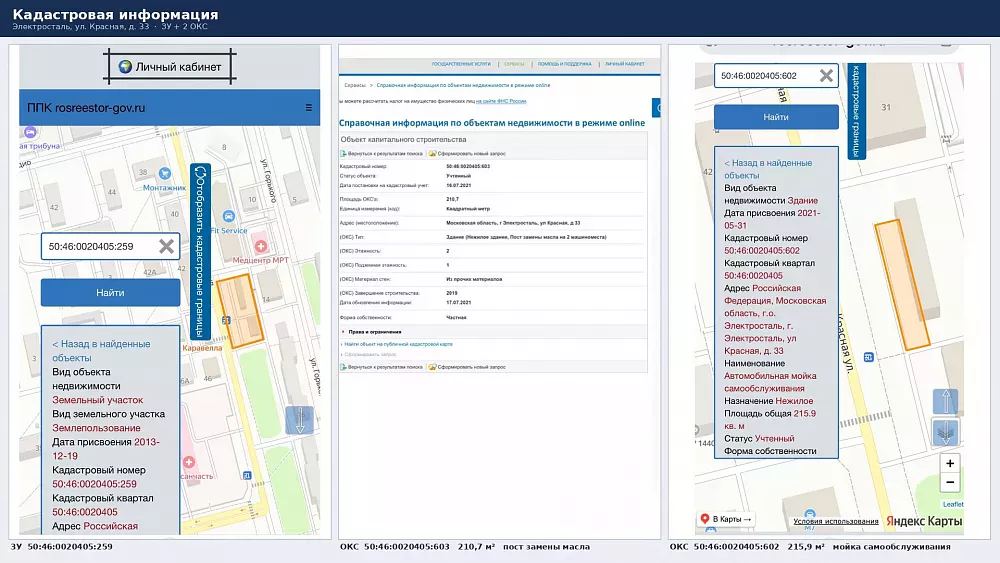Toggle кадастровые границы tab on the right map
Image resolution: width=1000 pixels, height=563 pixels.
point(857,111)
